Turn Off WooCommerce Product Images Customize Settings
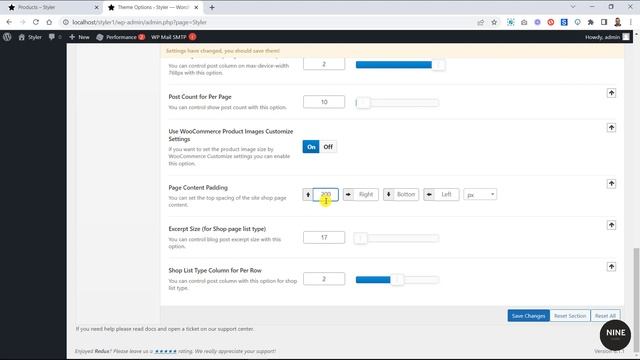This screenshot has width=640, height=360. (328, 147)
